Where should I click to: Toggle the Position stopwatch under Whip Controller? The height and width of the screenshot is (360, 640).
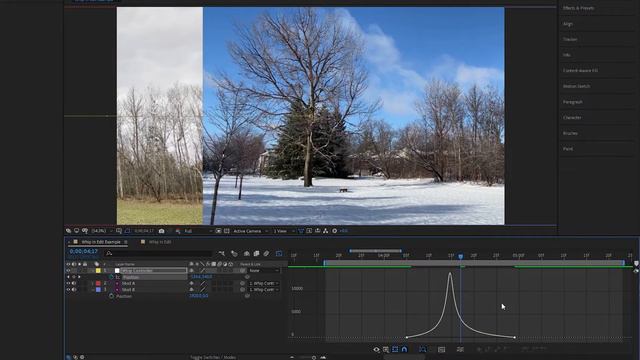click(111, 277)
